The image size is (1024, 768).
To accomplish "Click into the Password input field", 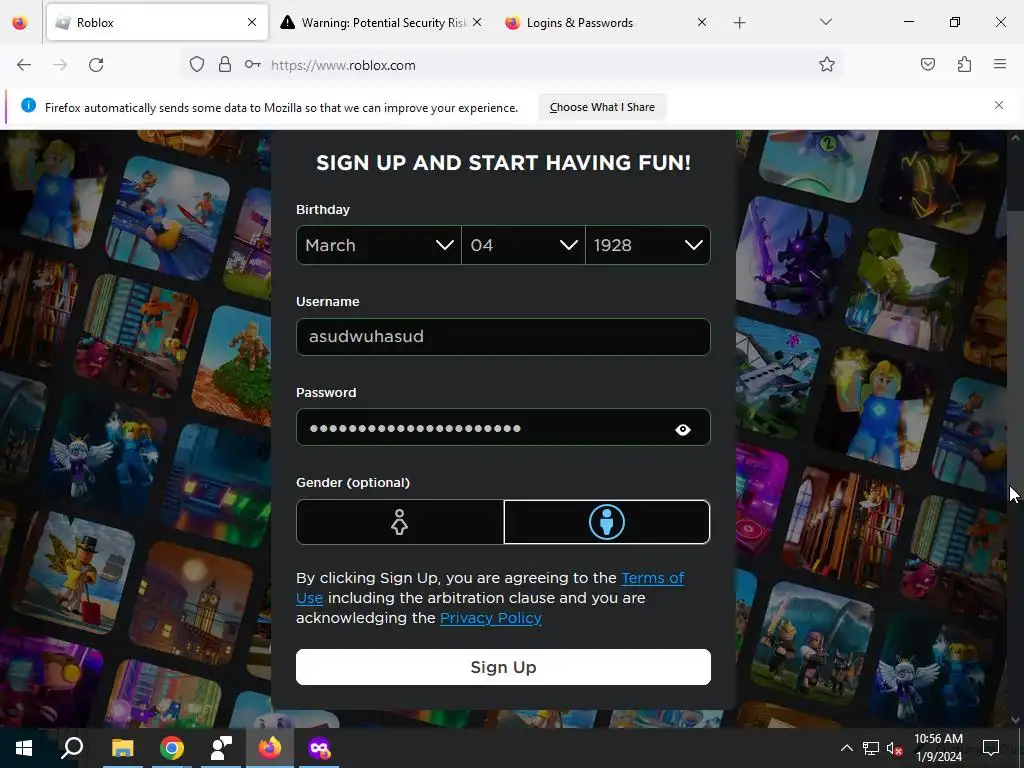I will [x=503, y=427].
